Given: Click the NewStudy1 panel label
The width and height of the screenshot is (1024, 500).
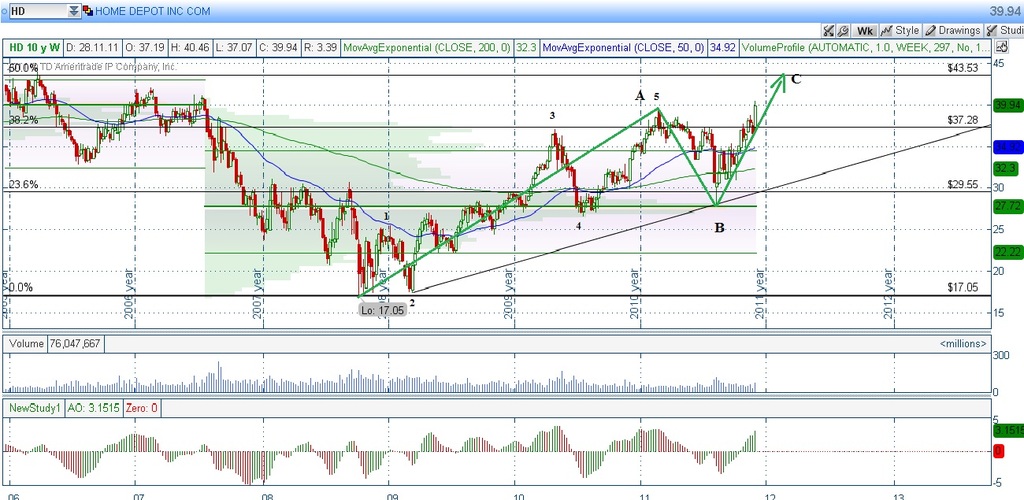Looking at the screenshot, I should (x=35, y=409).
